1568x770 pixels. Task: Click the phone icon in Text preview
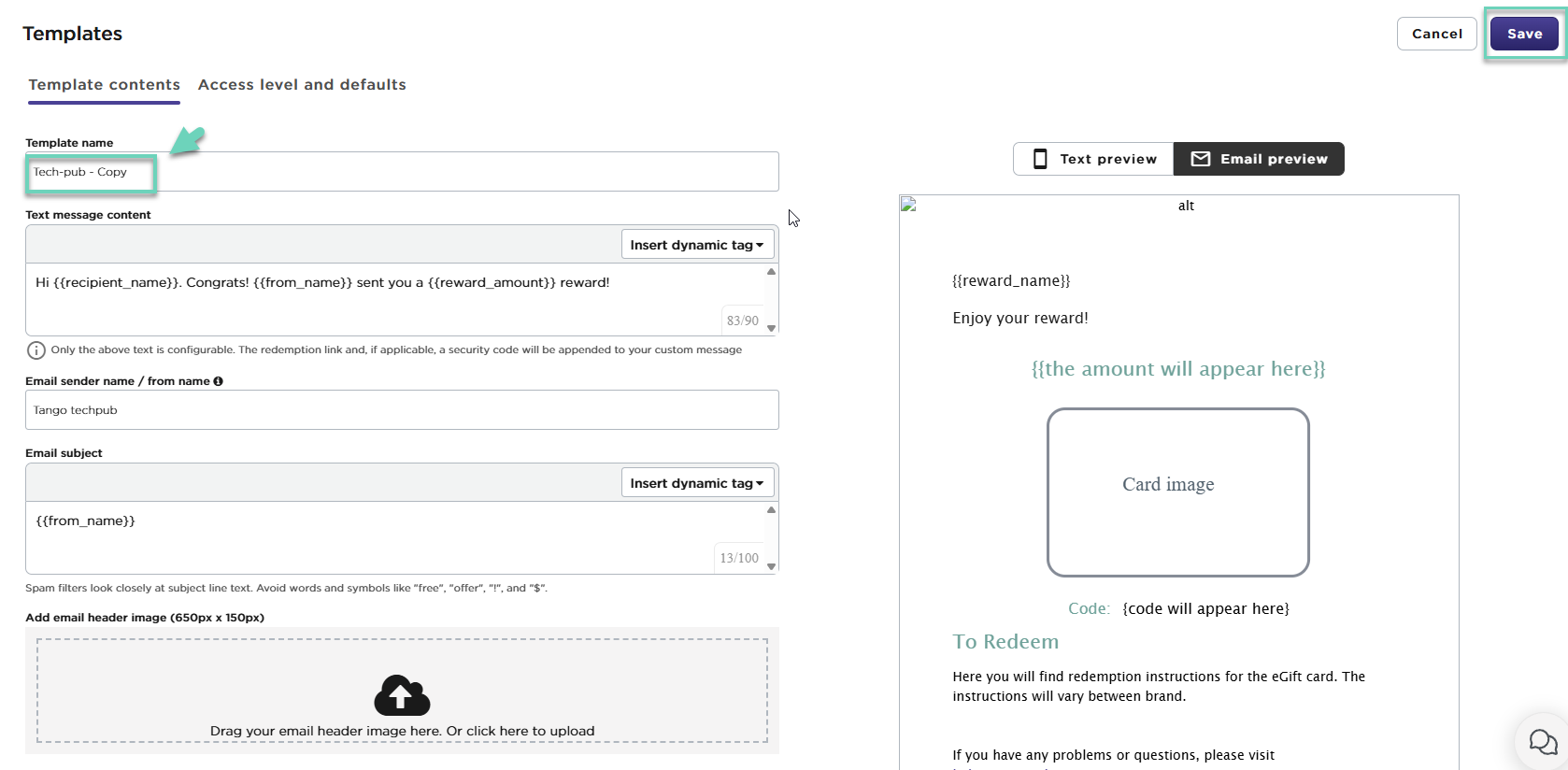tap(1040, 159)
